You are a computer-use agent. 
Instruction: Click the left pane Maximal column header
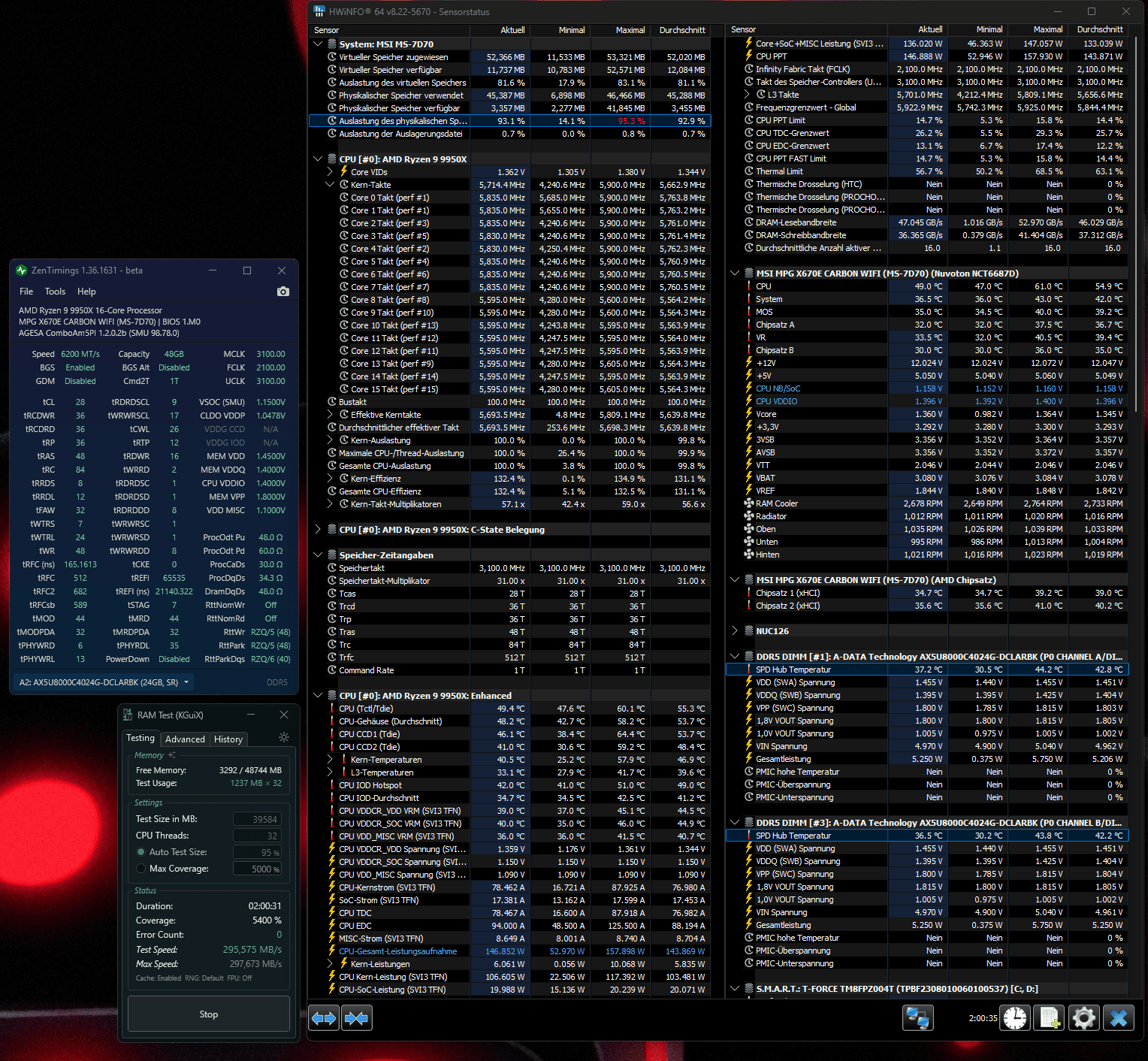621,30
